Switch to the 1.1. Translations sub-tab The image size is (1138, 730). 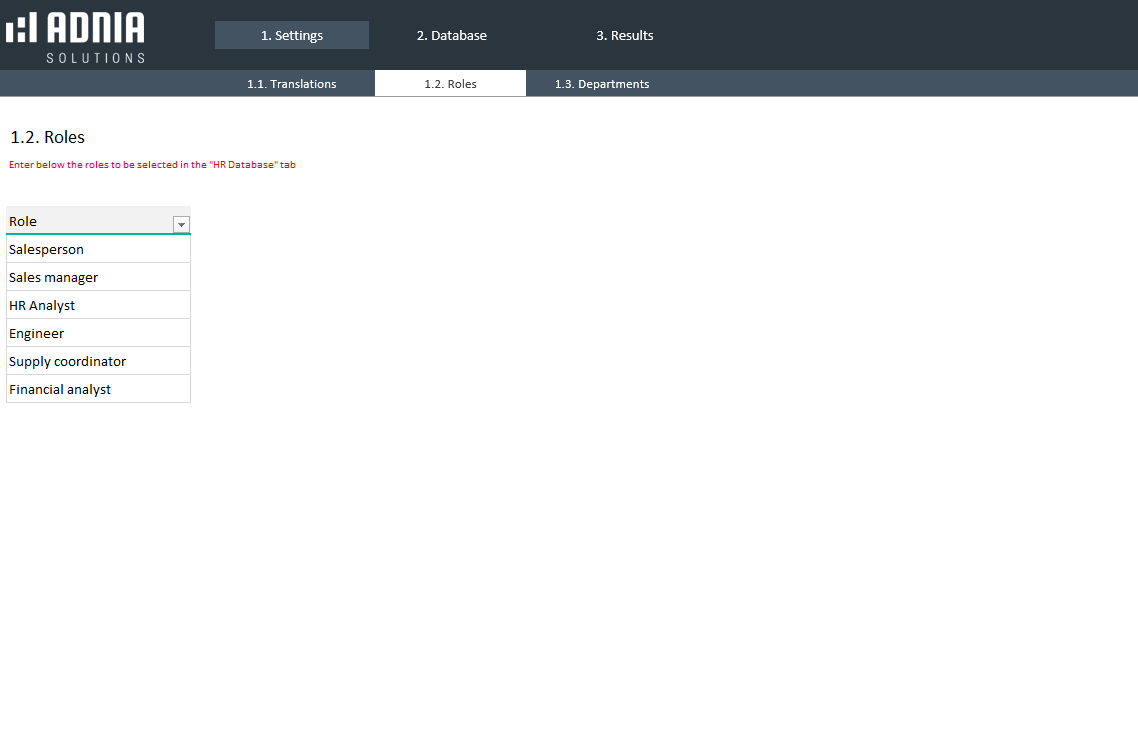[291, 84]
